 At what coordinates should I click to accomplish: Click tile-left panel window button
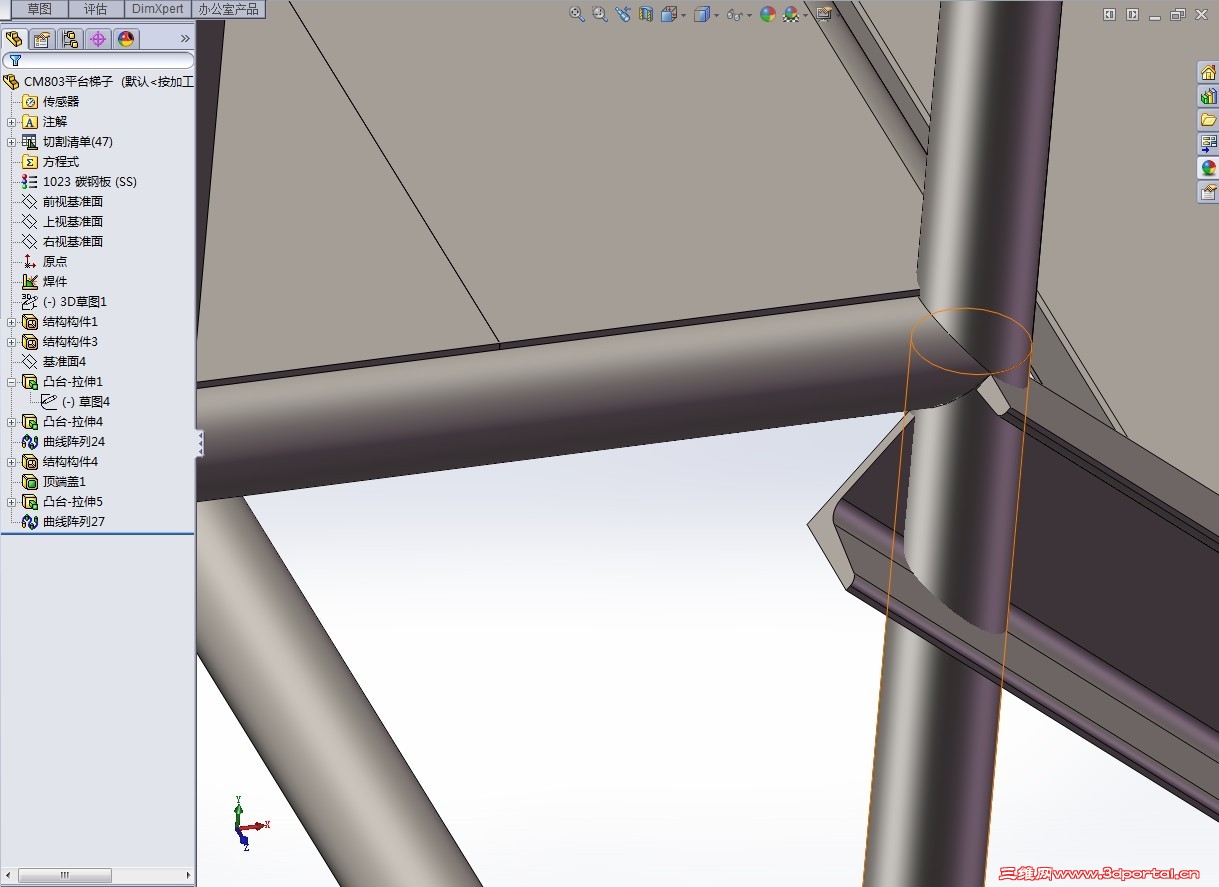[x=1109, y=14]
